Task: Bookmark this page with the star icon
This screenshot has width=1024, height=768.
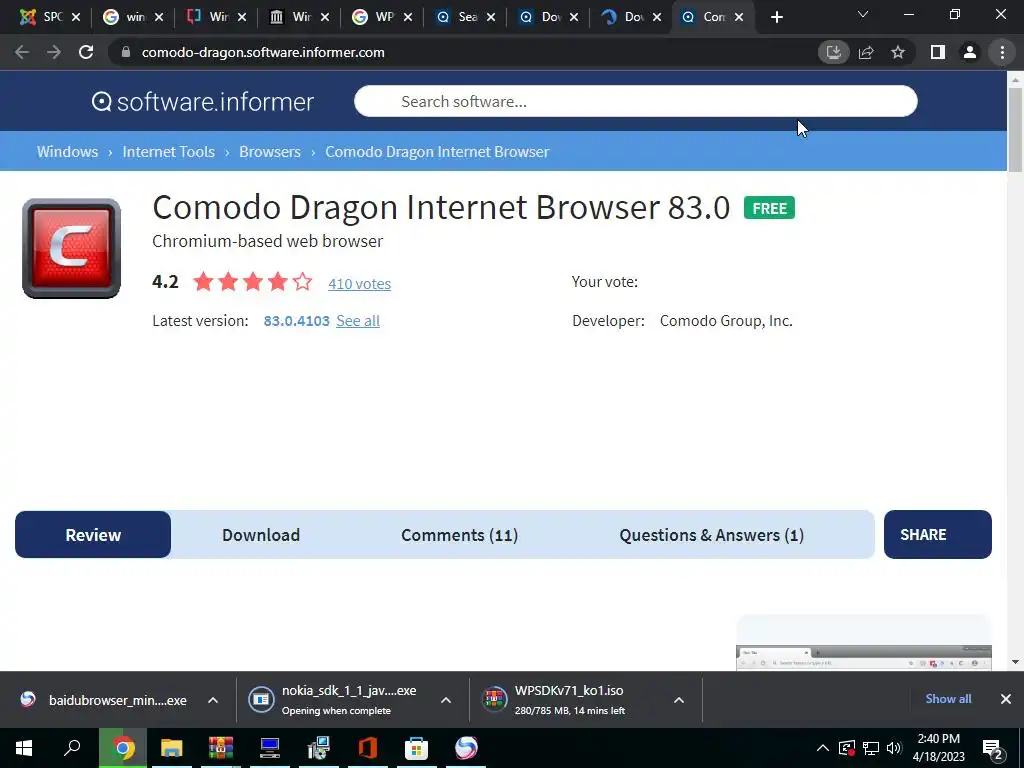Action: 898,52
